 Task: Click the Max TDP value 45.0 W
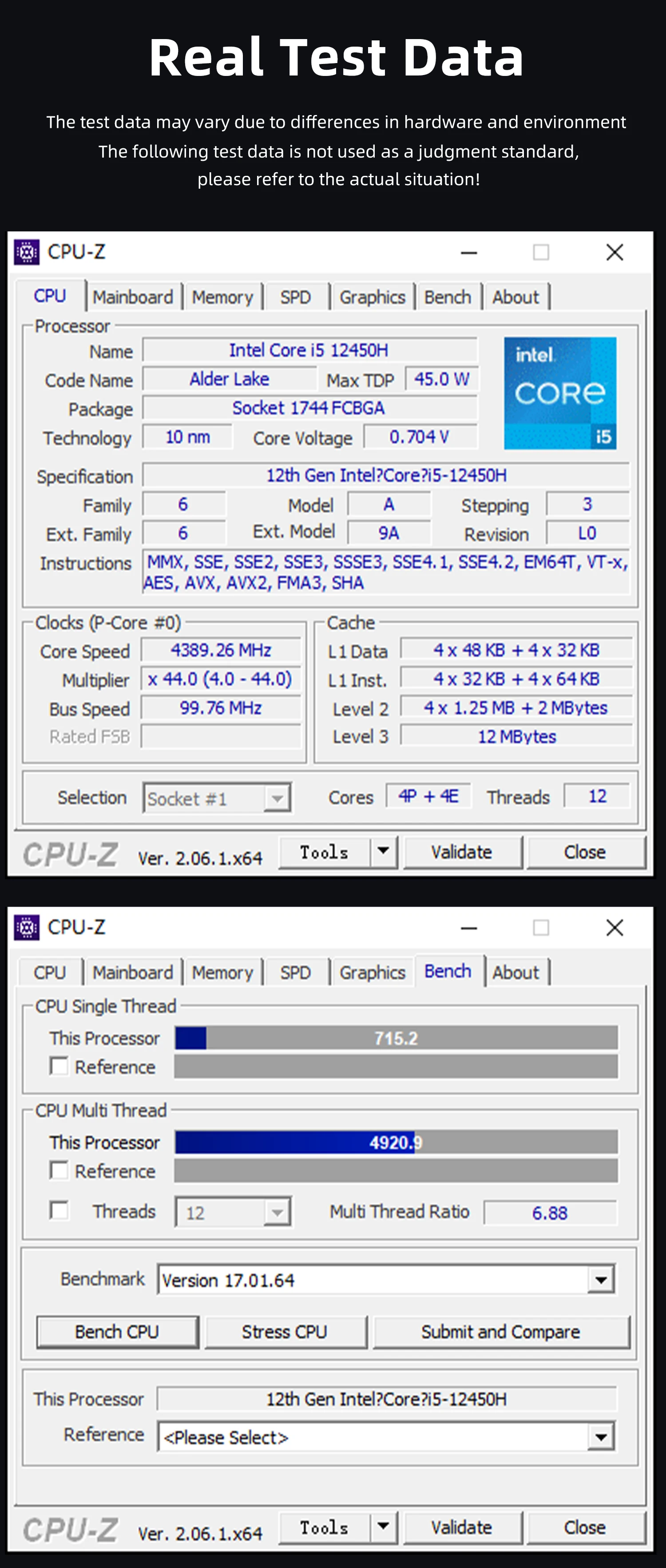(x=442, y=379)
